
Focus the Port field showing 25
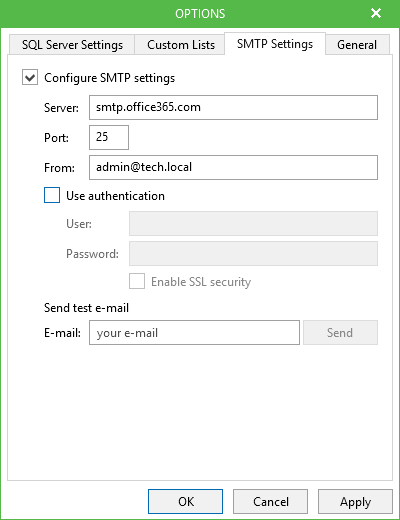[109, 137]
